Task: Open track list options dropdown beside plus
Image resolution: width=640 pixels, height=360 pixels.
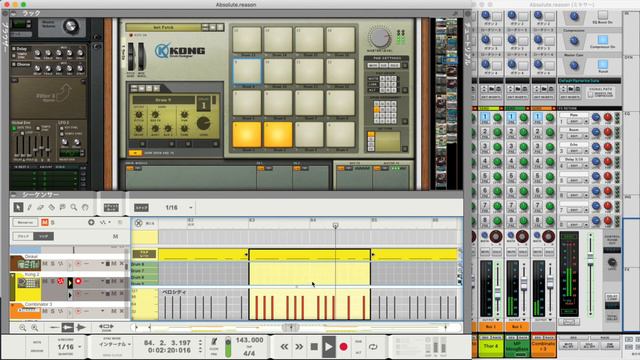Action: (104, 222)
